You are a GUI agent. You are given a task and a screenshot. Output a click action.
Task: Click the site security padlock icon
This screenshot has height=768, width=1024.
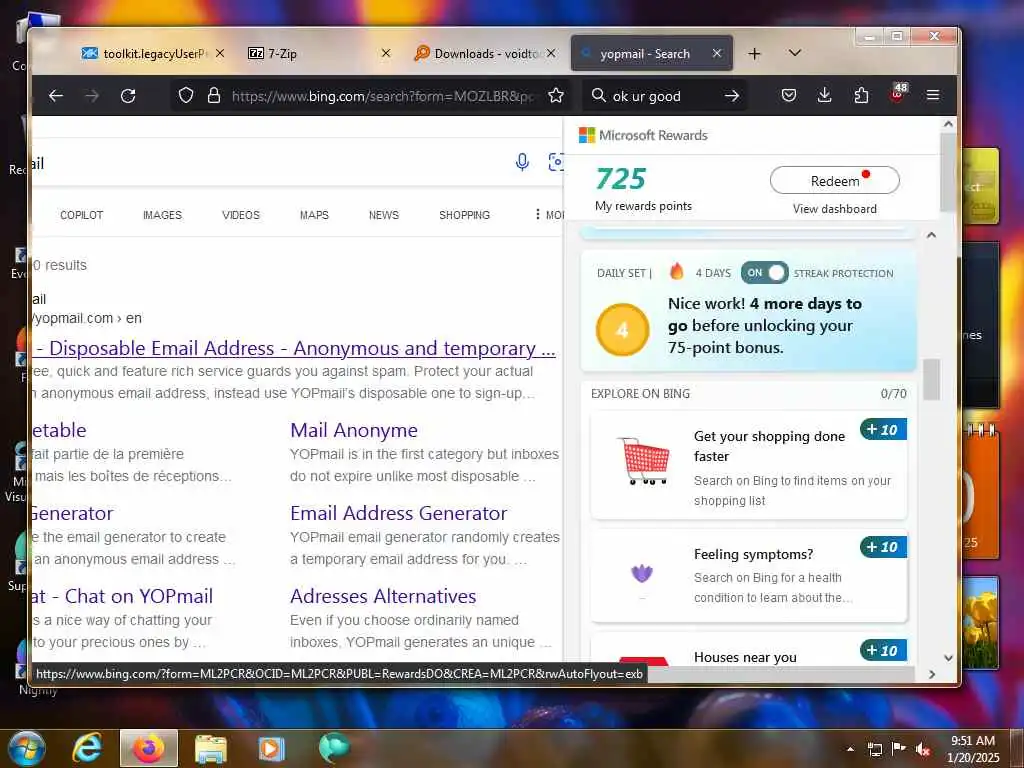tap(214, 96)
